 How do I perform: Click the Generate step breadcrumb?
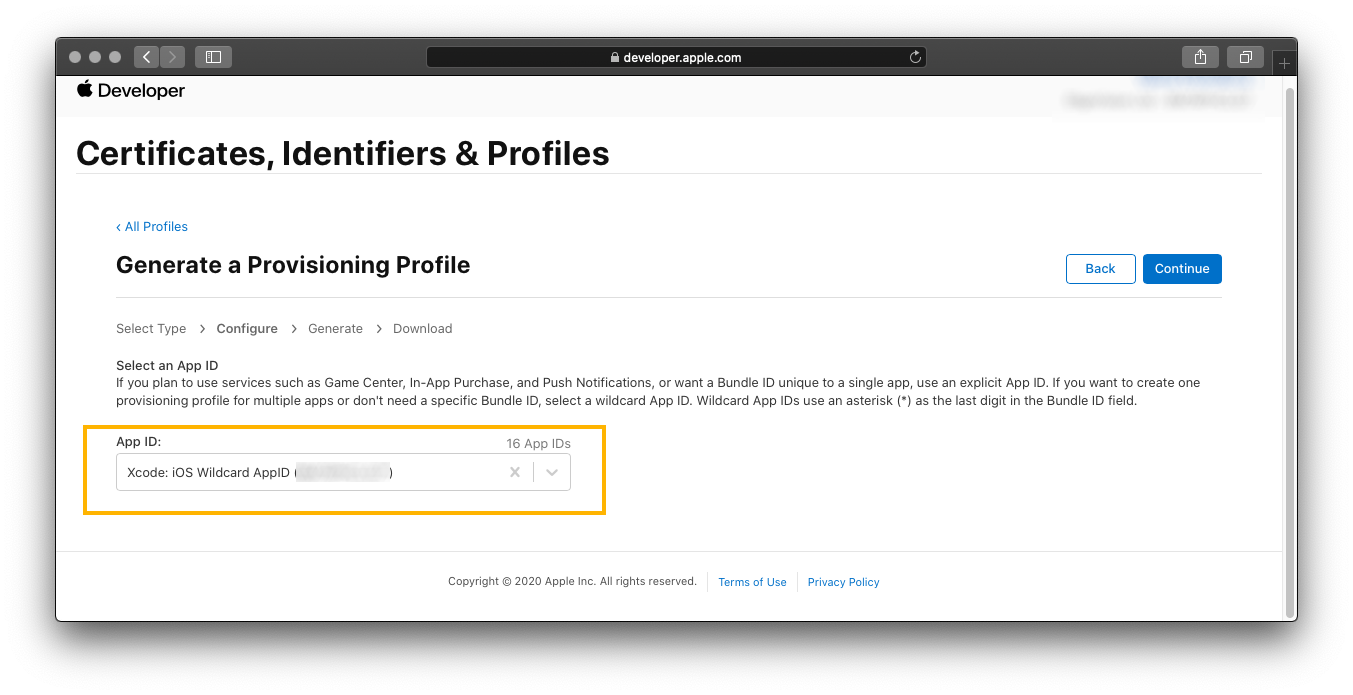(x=335, y=329)
